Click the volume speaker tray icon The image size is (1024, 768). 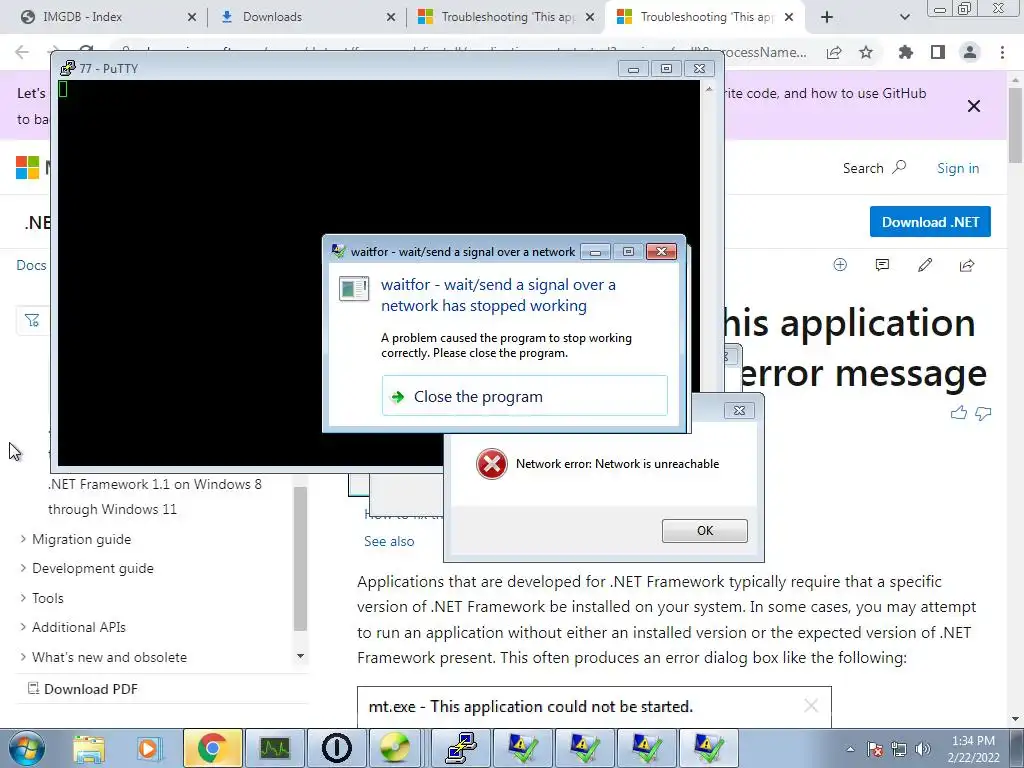pyautogui.click(x=923, y=749)
